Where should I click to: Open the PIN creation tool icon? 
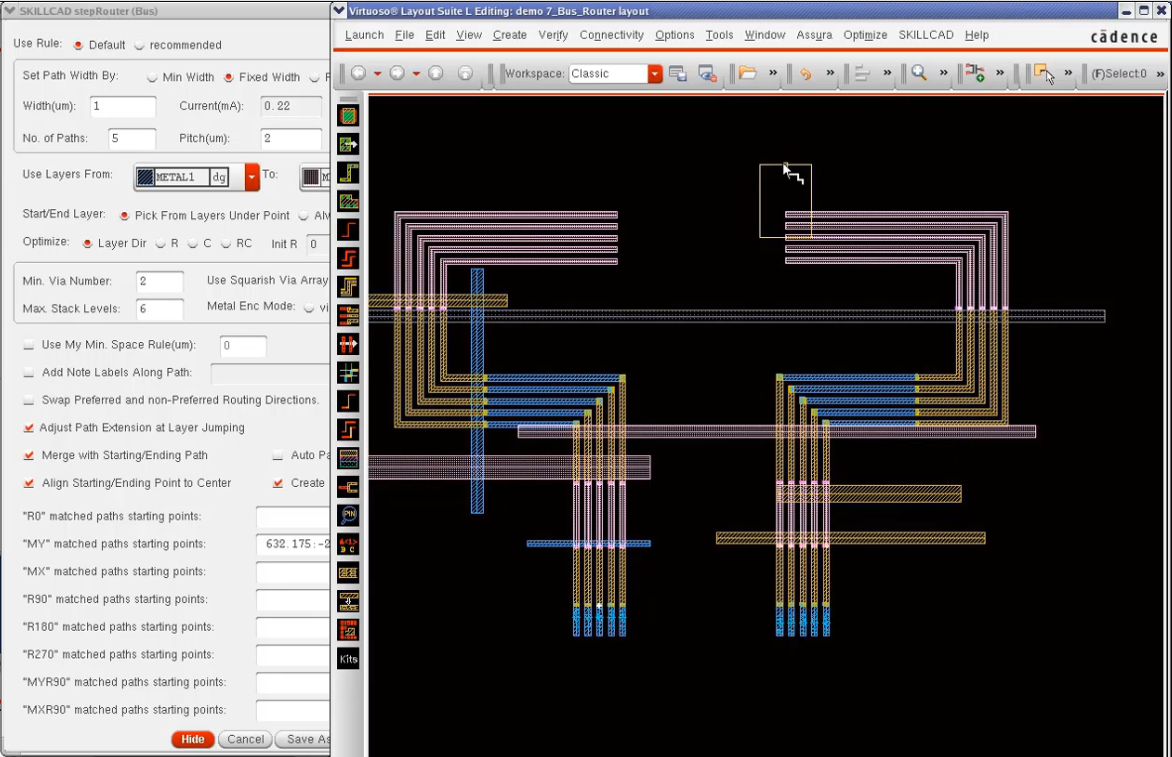click(348, 514)
